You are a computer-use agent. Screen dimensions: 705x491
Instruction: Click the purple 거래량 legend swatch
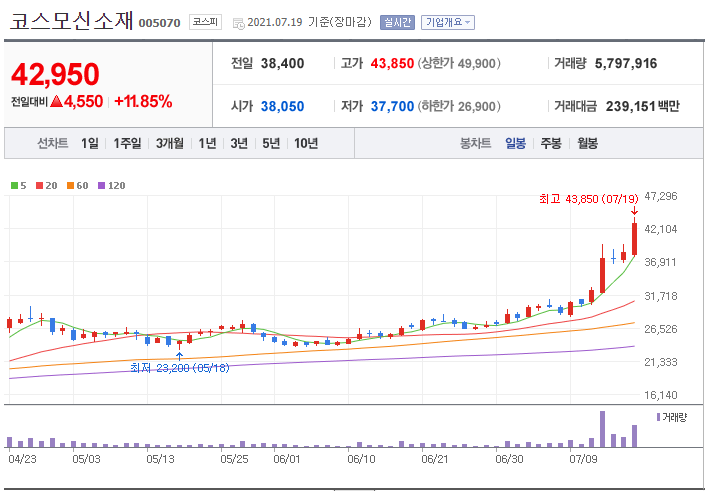[659, 417]
